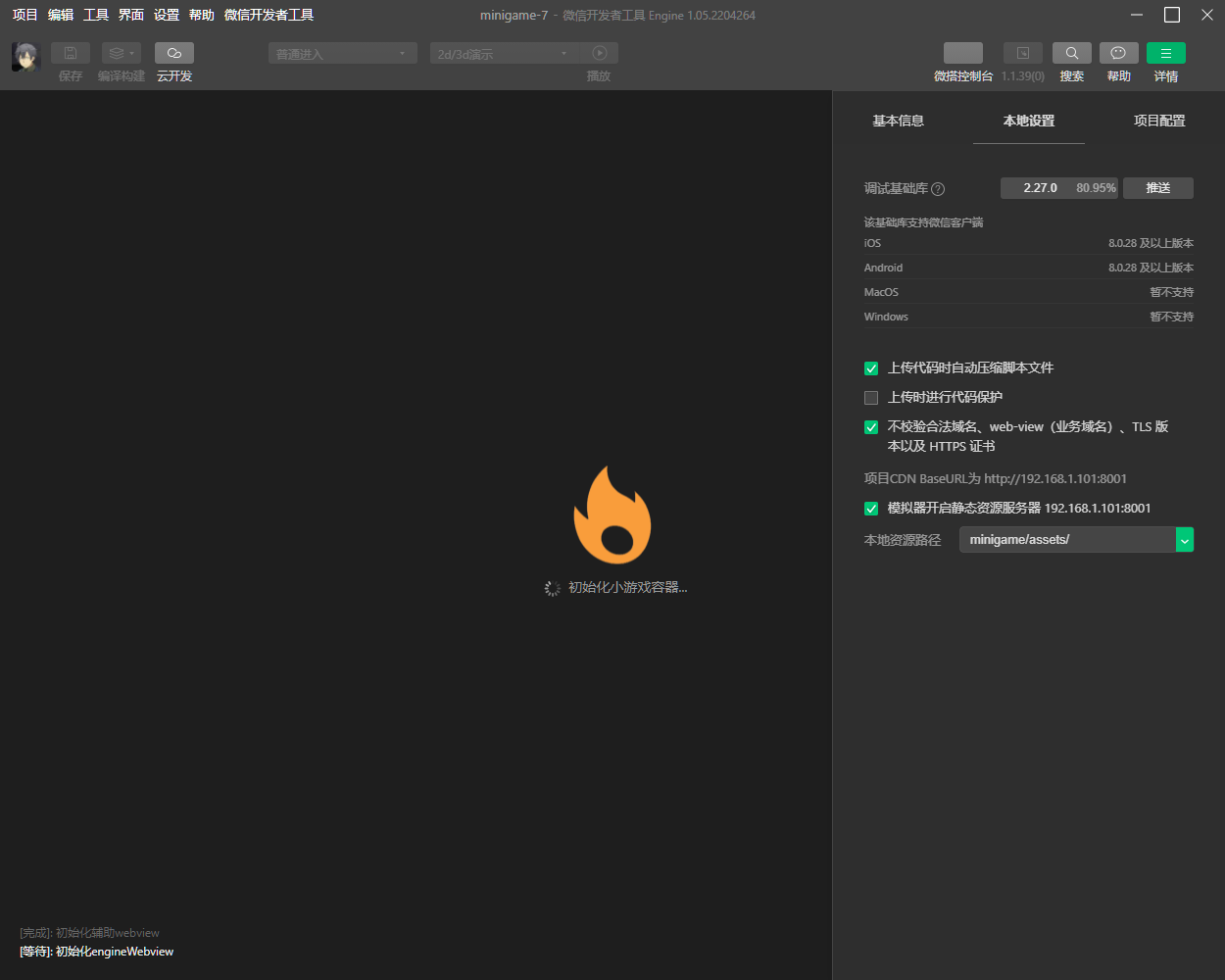The image size is (1225, 980).
Task: Click help icon beside 调试基础库
Action: pos(938,189)
